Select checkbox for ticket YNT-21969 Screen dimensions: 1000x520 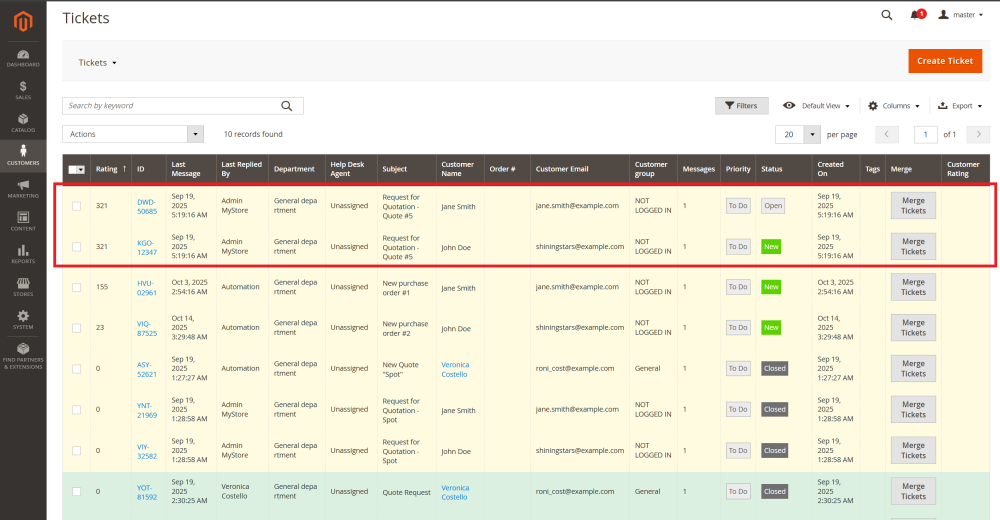tap(77, 410)
